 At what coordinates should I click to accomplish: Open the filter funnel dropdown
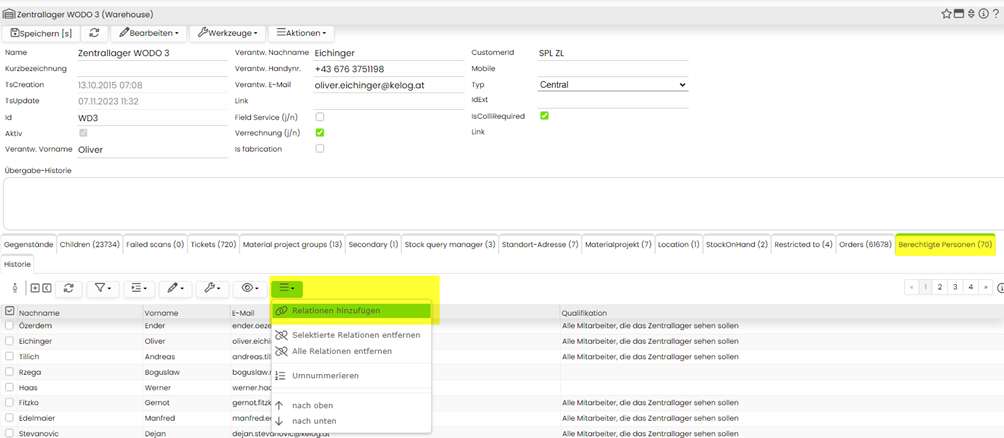click(x=102, y=289)
